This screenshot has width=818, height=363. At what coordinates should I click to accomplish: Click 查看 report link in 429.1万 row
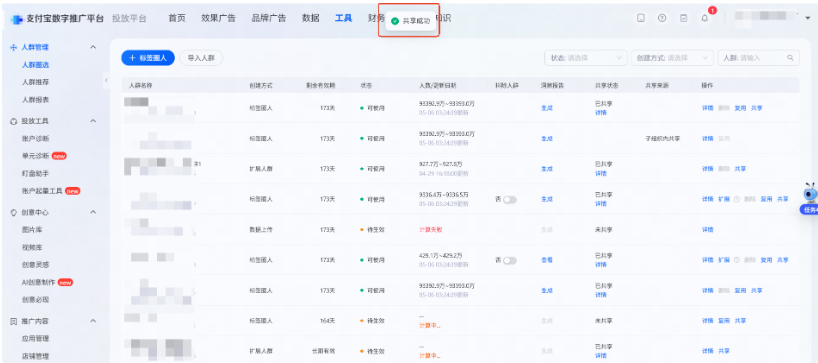tap(547, 260)
